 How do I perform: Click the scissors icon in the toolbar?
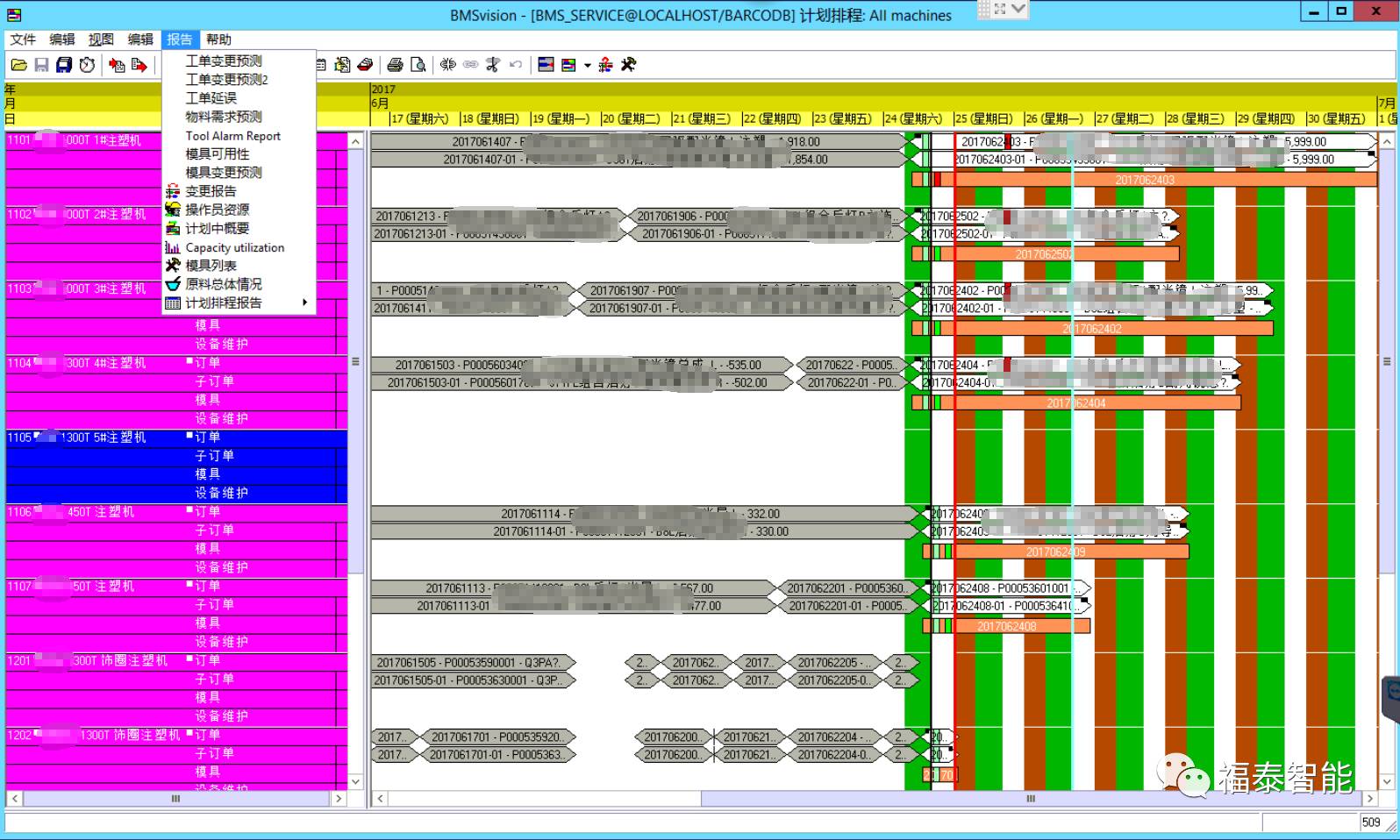pyautogui.click(x=493, y=65)
